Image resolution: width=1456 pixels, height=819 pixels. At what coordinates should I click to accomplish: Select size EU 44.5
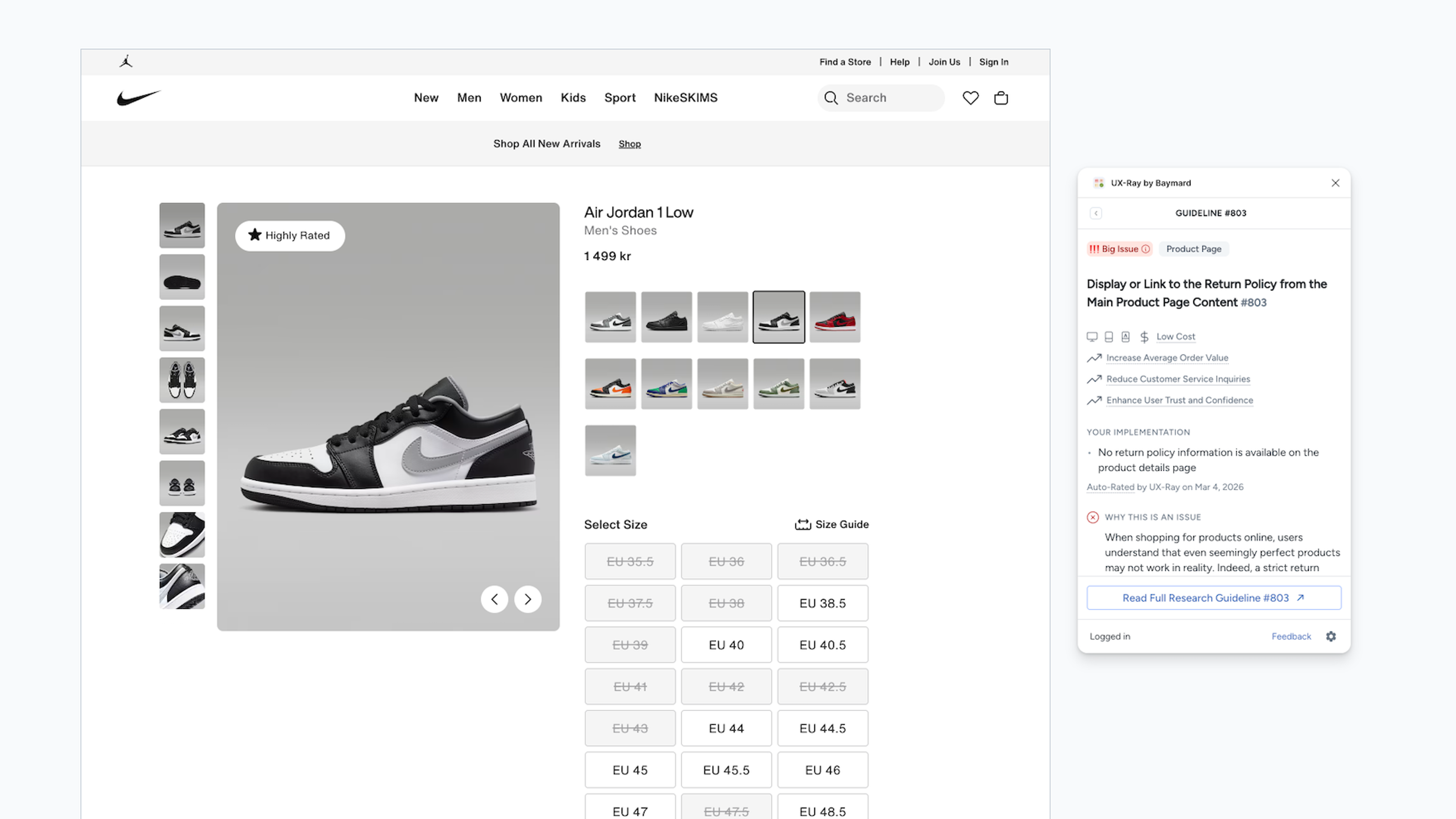pos(822,728)
